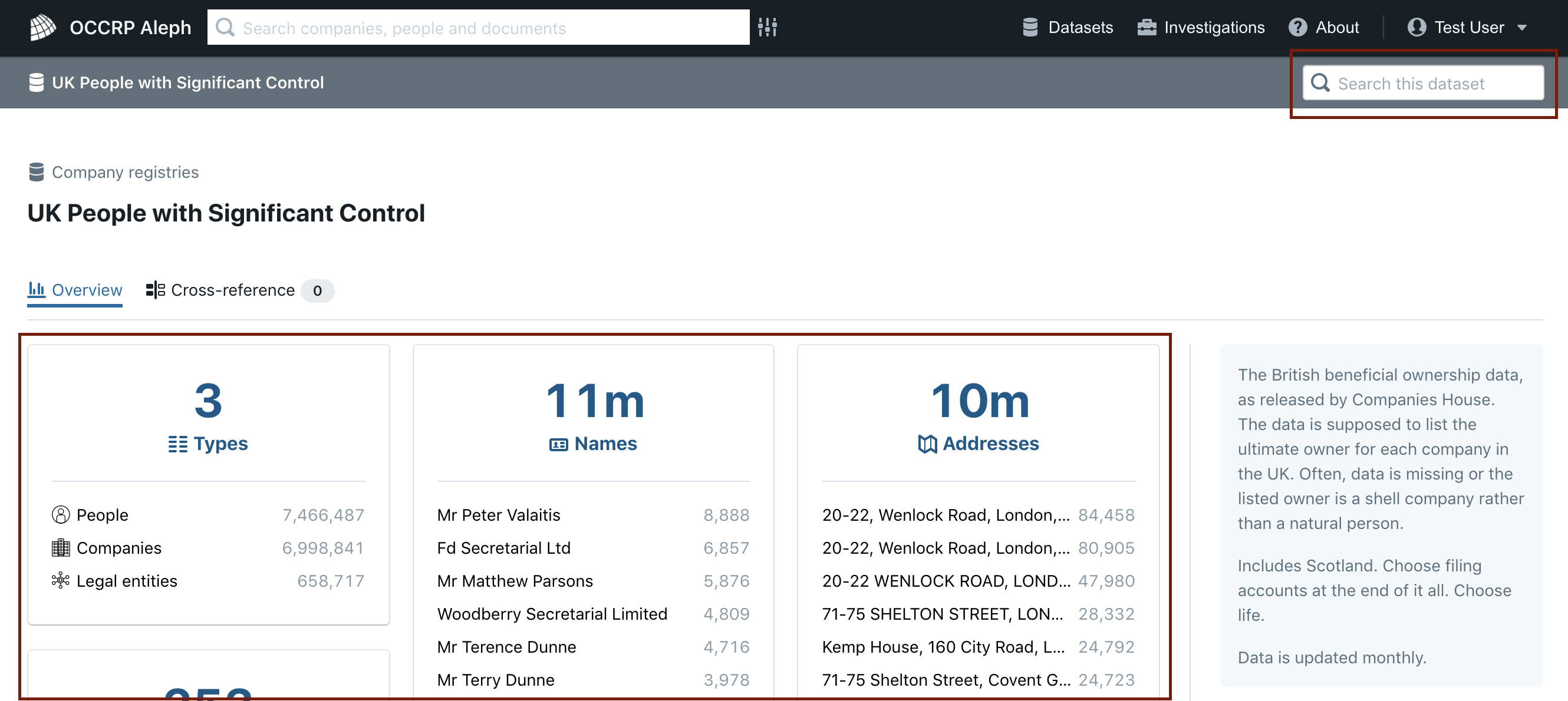Click the About question mark icon
Screen dimensions: 1568x701
pyautogui.click(x=1297, y=27)
